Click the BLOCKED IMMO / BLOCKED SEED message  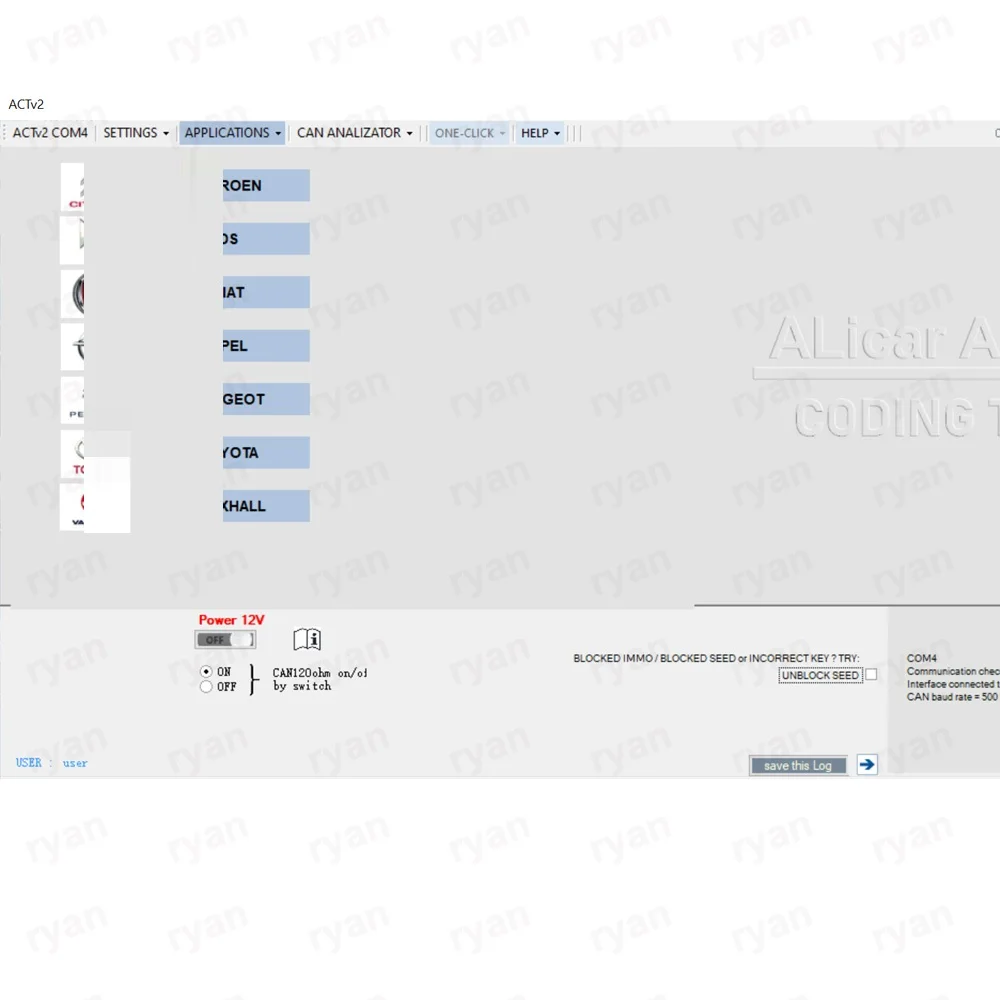716,658
